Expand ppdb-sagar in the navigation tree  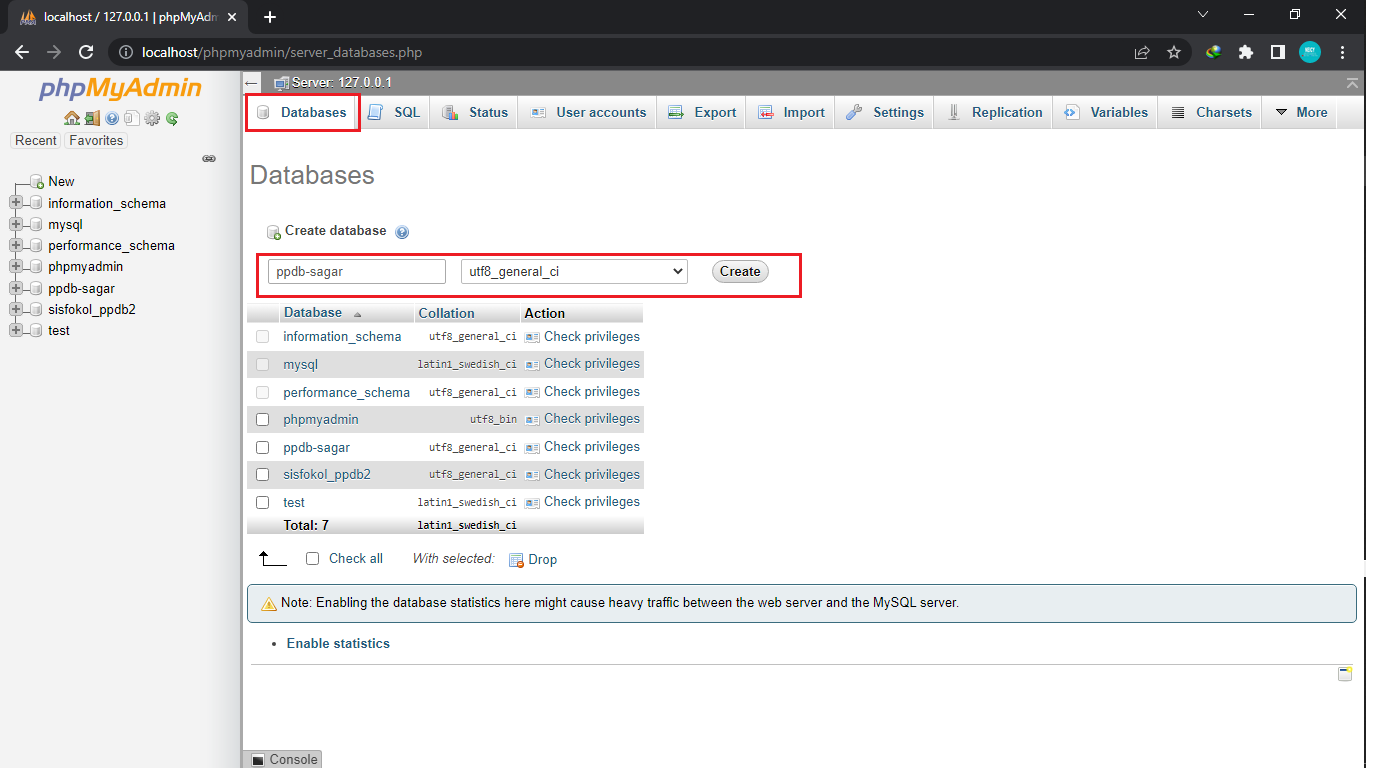pos(15,289)
